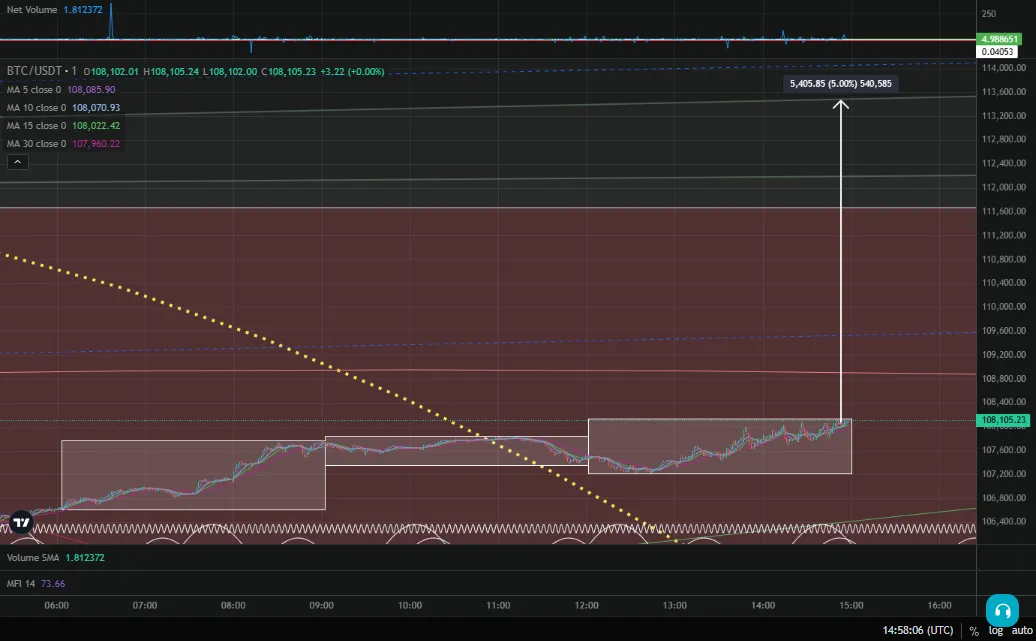Viewport: 1036px width, 641px height.
Task: Open the headset support chat button
Action: click(x=1002, y=610)
